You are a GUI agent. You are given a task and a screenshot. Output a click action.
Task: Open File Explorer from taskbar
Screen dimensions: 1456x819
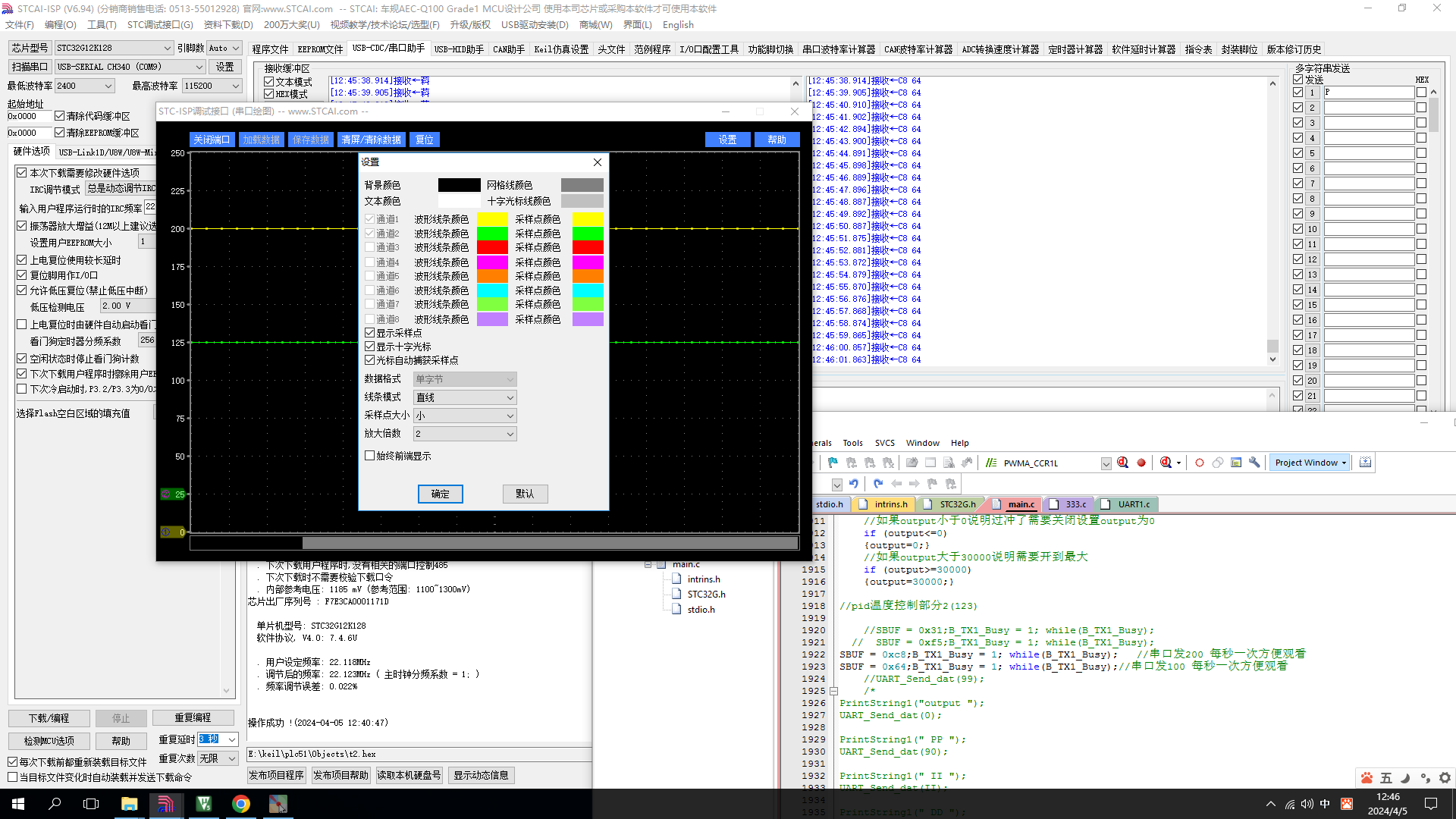(x=130, y=804)
